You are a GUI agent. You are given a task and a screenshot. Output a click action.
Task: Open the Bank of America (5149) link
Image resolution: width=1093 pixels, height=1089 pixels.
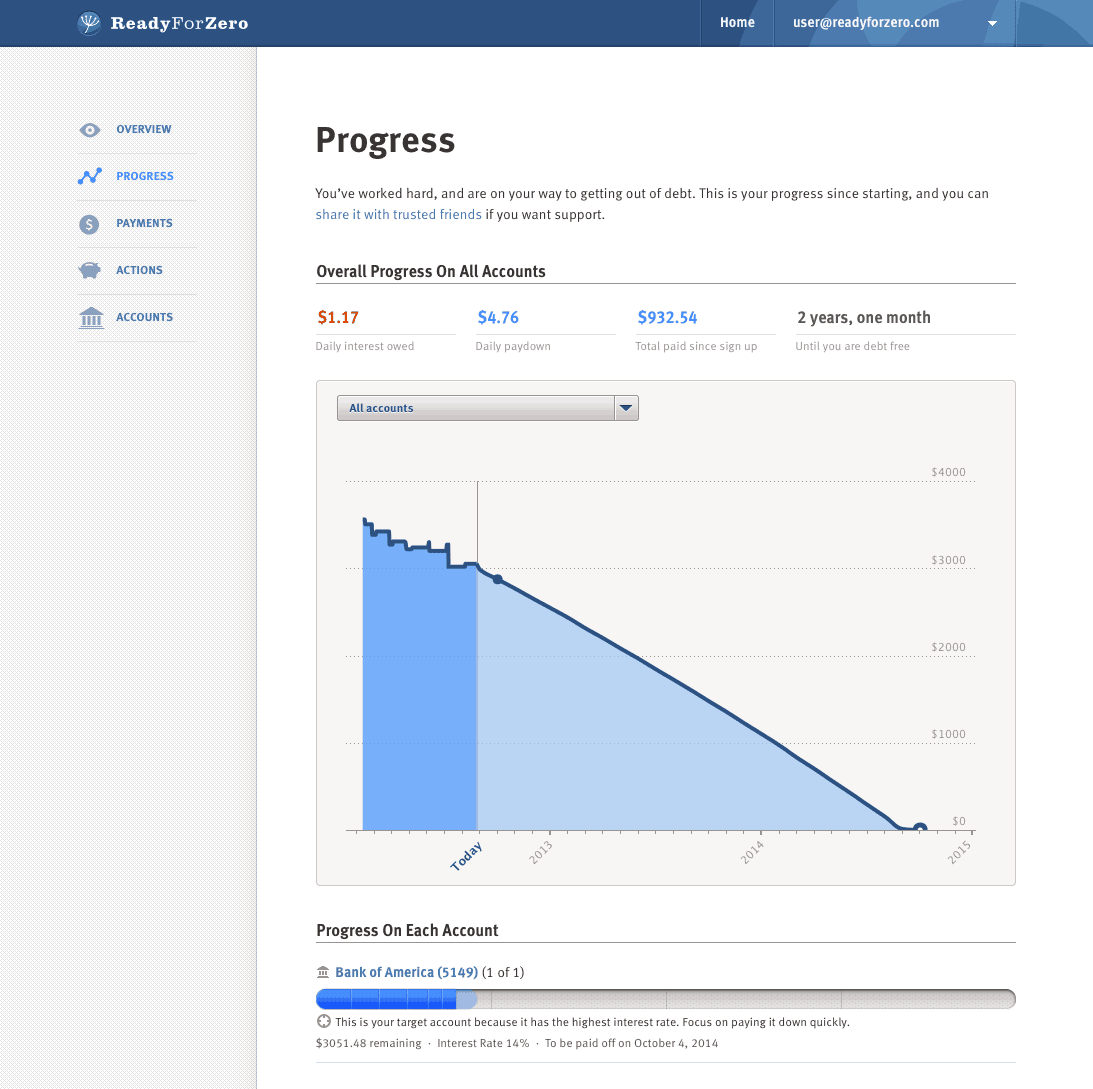click(x=406, y=972)
